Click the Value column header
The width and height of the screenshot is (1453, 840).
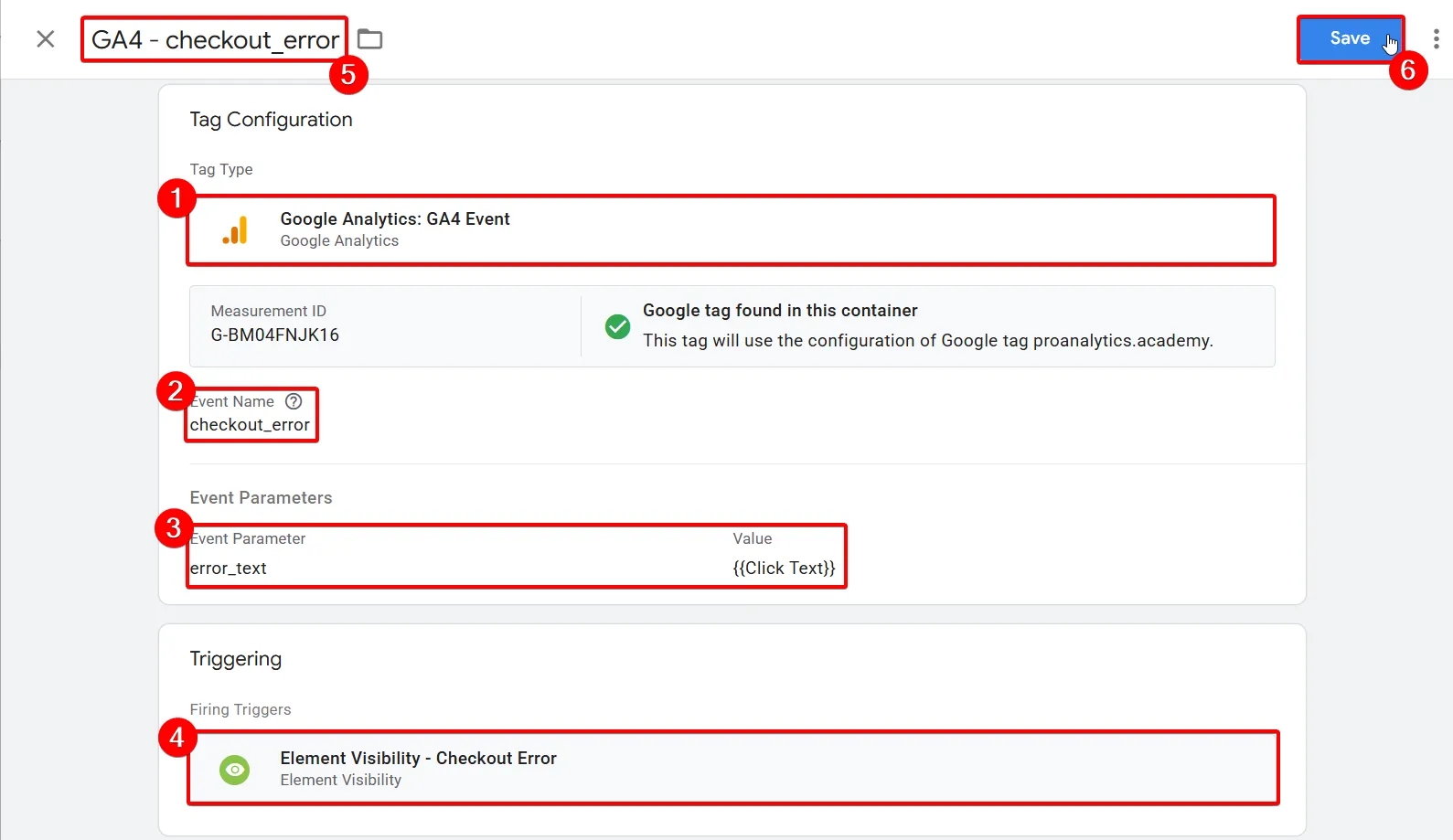[753, 538]
